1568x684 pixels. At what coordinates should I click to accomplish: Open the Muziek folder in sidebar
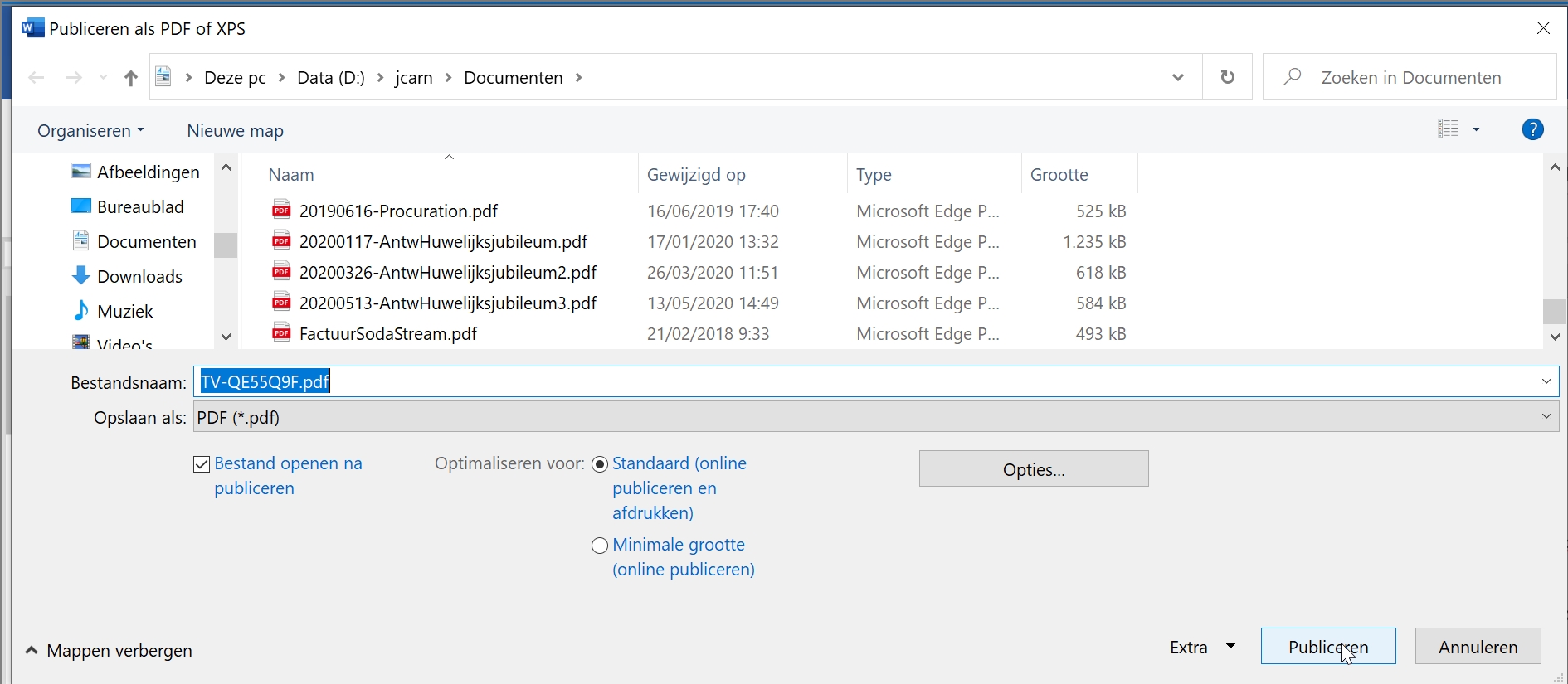click(124, 311)
